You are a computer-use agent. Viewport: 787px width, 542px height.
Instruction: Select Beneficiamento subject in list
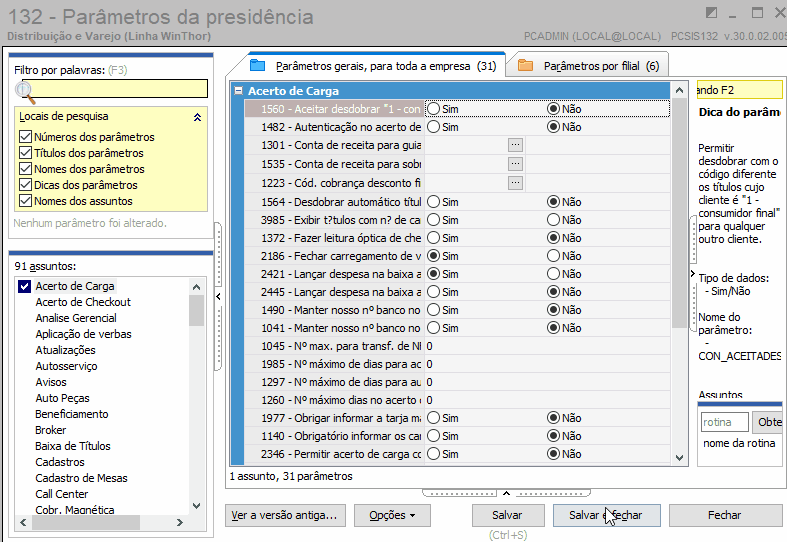(x=72, y=414)
